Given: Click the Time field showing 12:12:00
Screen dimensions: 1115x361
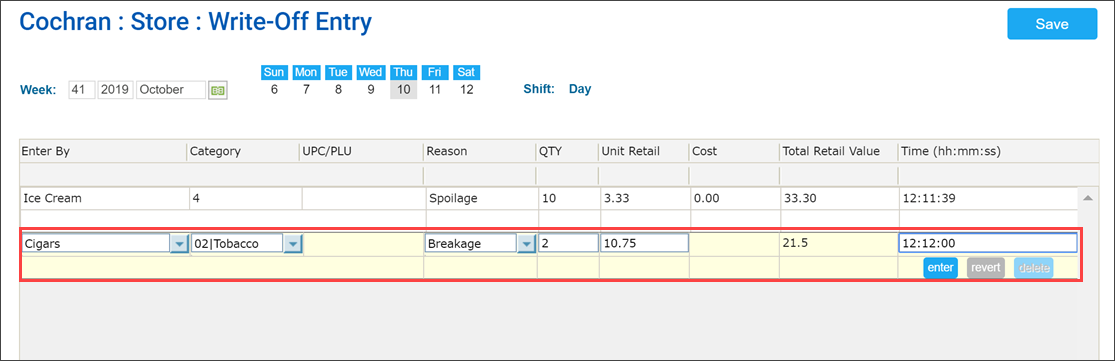Looking at the screenshot, I should coord(988,244).
